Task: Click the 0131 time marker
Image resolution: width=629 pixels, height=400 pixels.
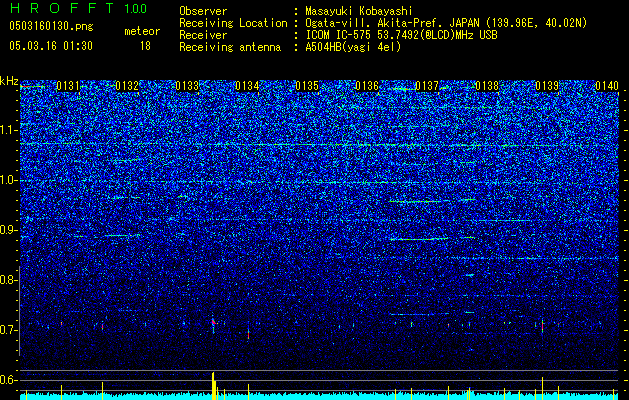Action: point(68,86)
